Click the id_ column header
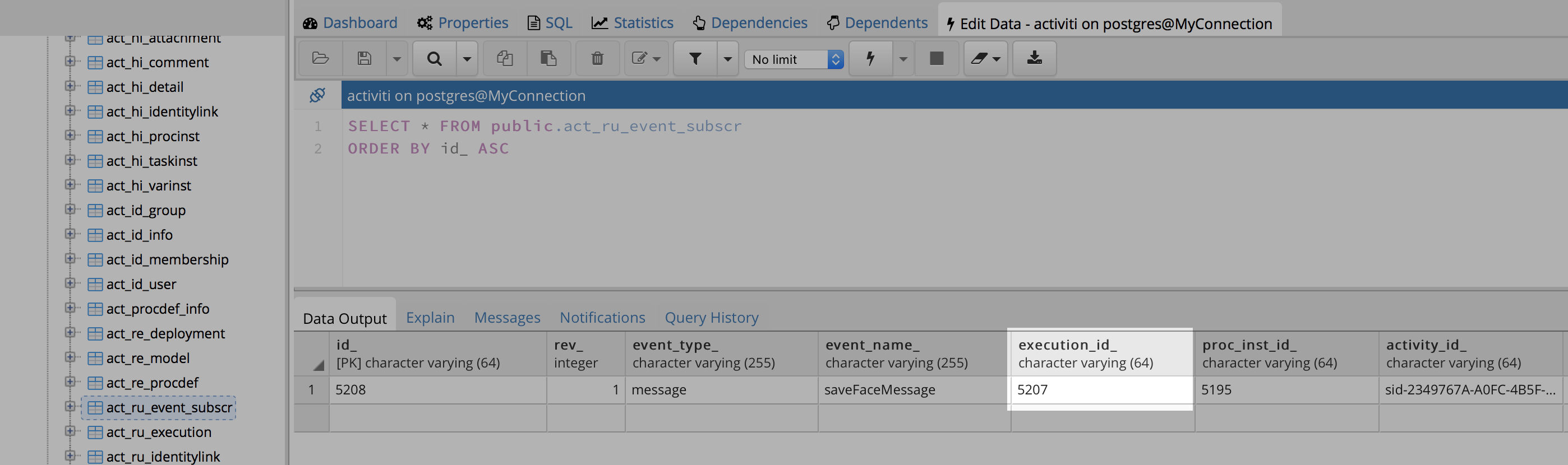The height and width of the screenshot is (465, 1568). click(437, 354)
